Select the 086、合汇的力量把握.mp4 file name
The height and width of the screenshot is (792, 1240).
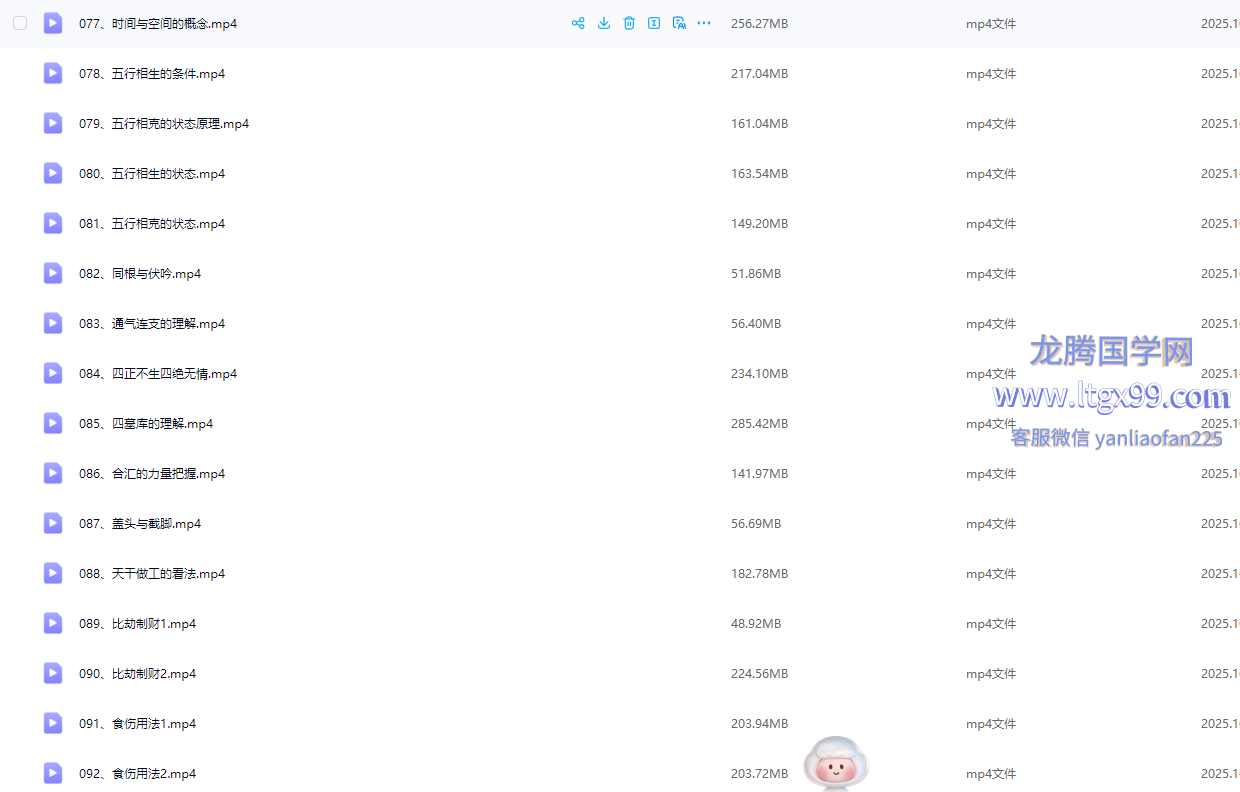point(152,474)
